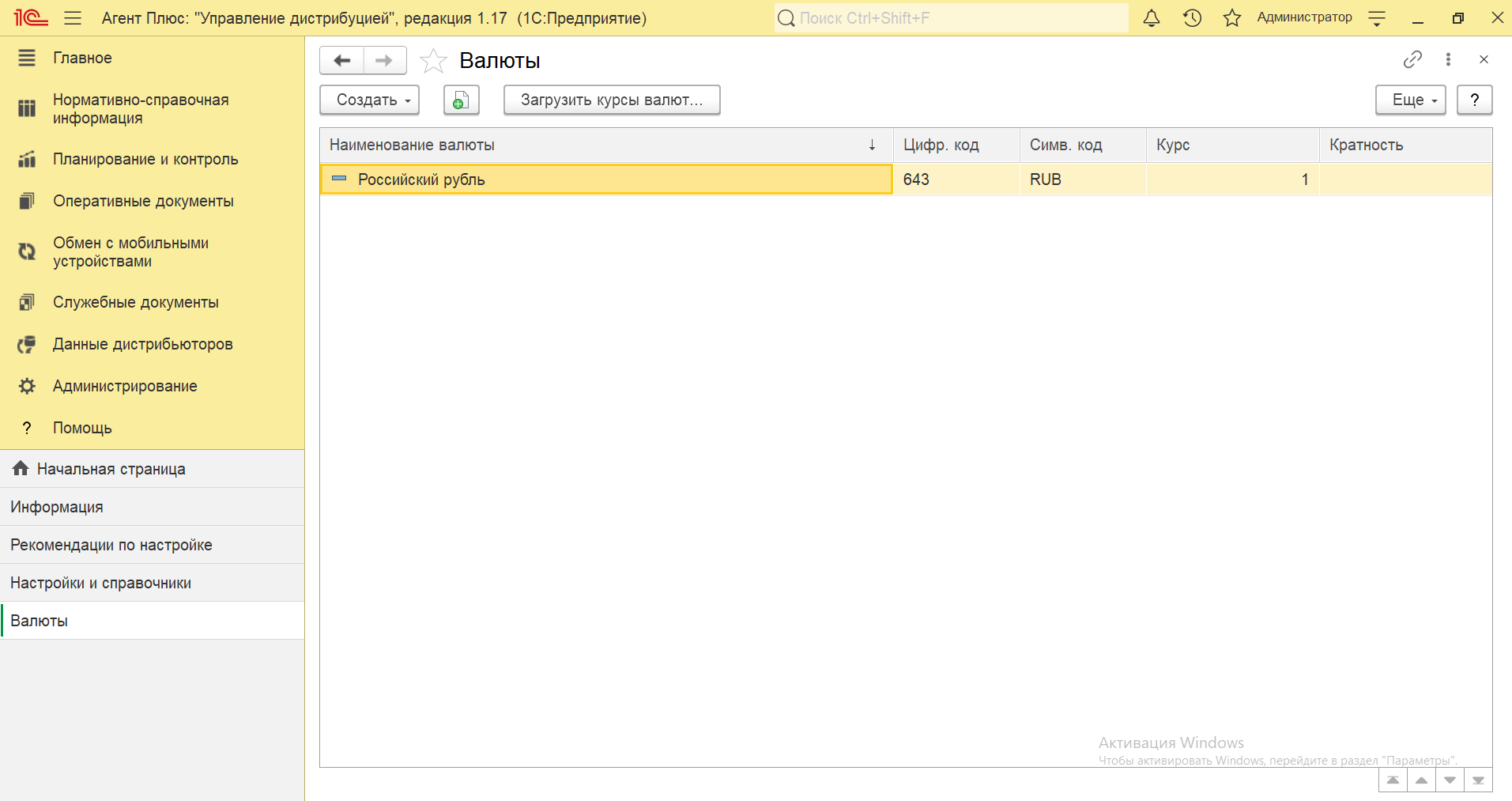Open favorites star in title bar

(1231, 18)
